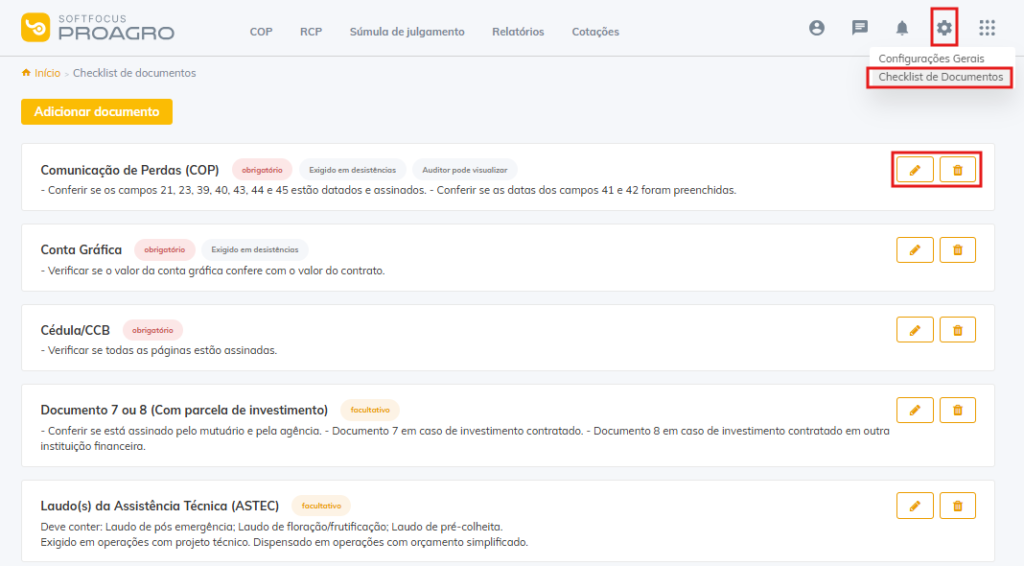The width and height of the screenshot is (1024, 566).
Task: Delete the Comunicação de Perdas (COP) document
Action: [957, 170]
